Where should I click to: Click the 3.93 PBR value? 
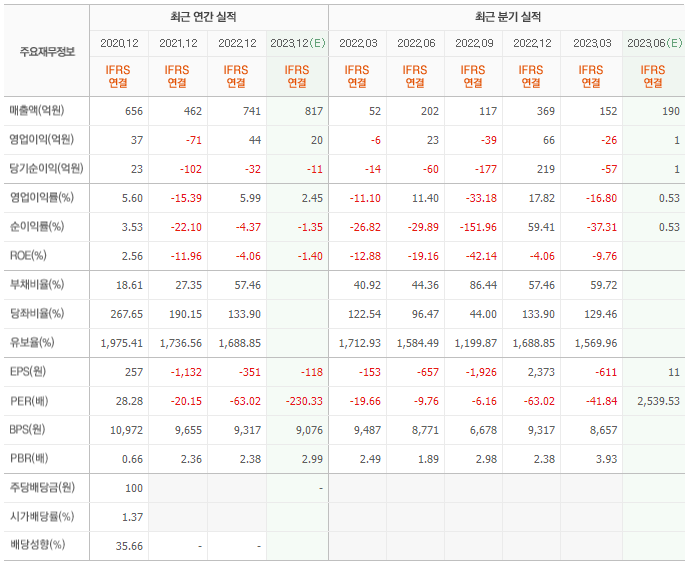(x=606, y=460)
